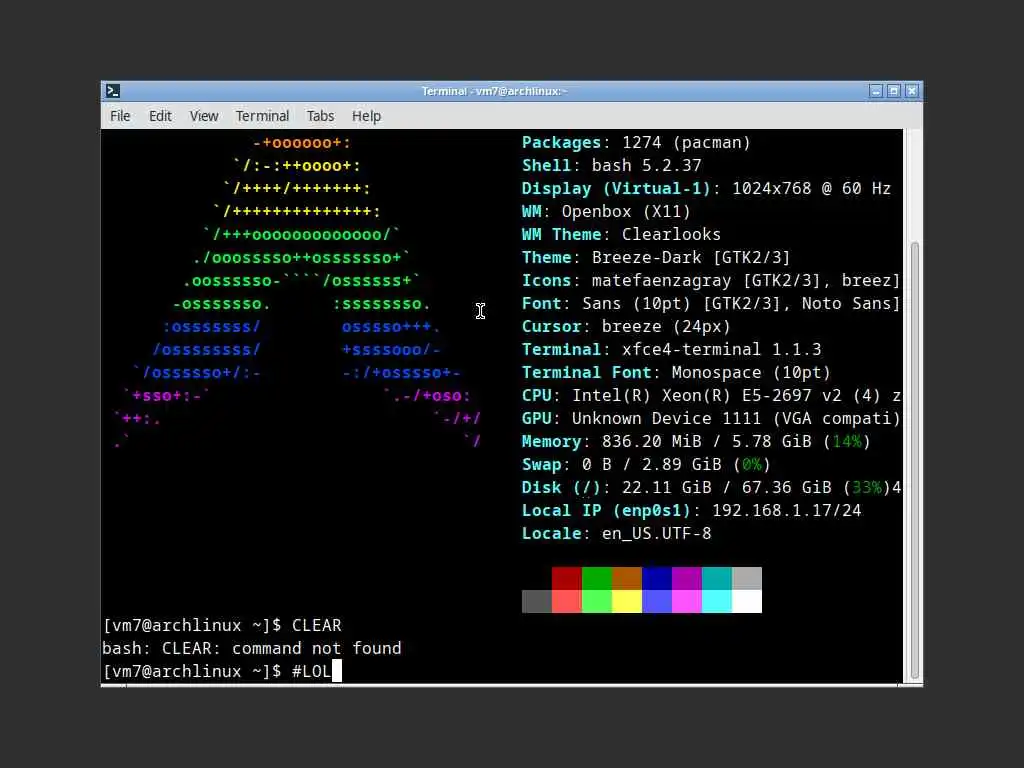Click 'bash 5.2.37' shell version
Screen dimensions: 1024x768
pyautogui.click(x=647, y=166)
